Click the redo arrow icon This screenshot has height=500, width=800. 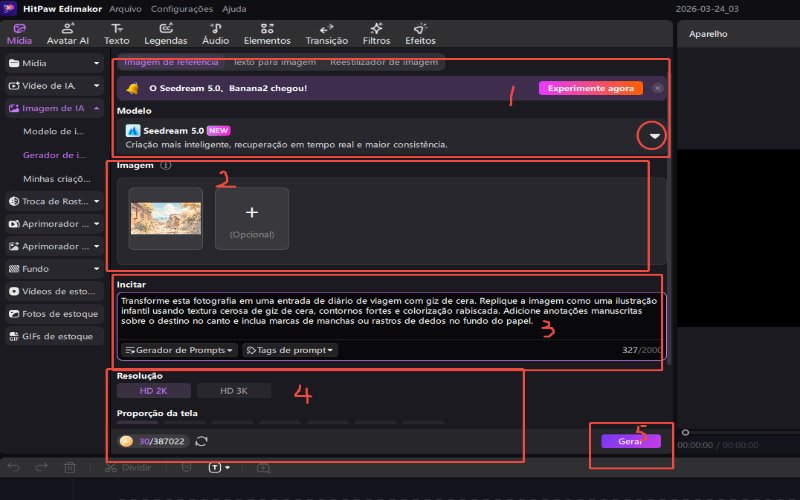tap(42, 467)
